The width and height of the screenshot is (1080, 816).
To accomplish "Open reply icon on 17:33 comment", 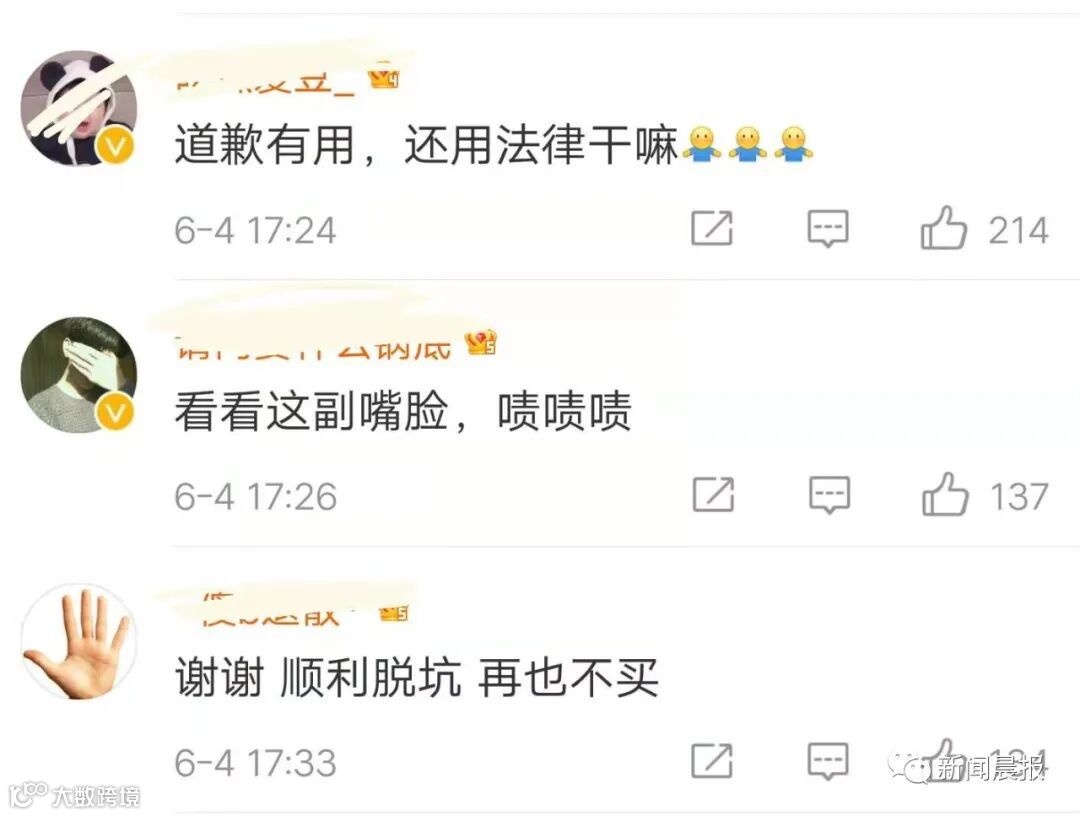I will (828, 762).
